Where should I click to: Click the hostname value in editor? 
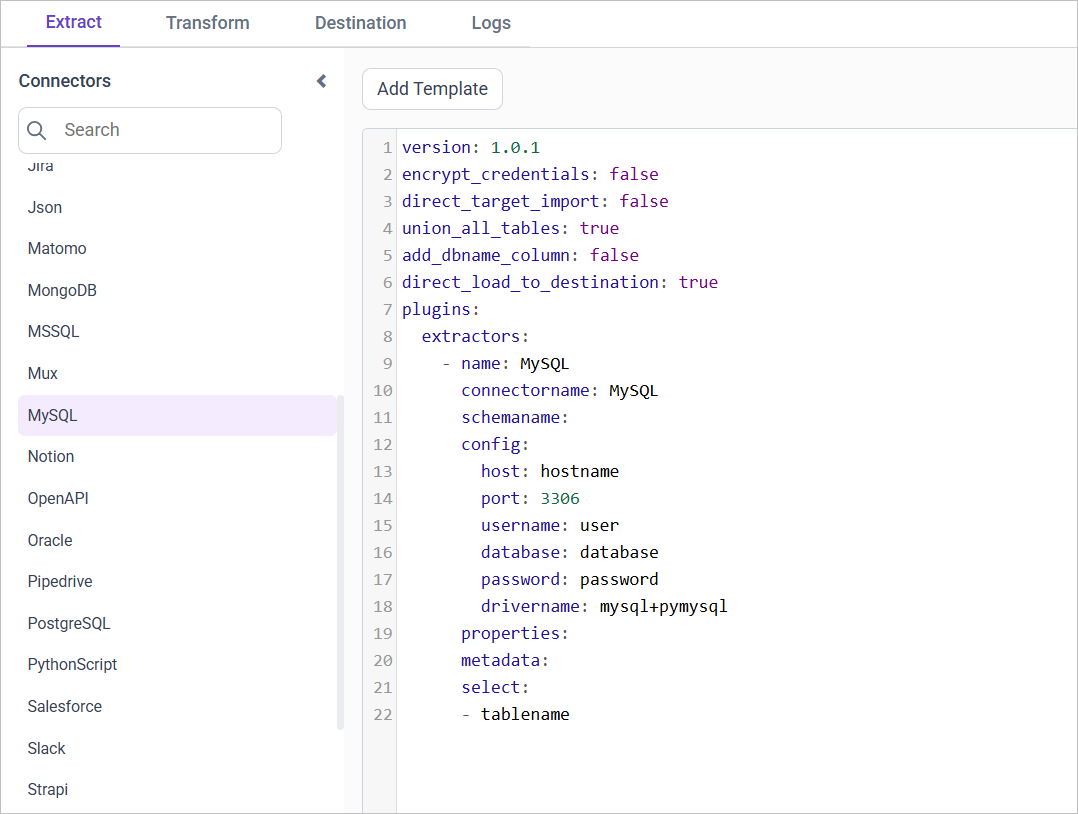click(579, 471)
